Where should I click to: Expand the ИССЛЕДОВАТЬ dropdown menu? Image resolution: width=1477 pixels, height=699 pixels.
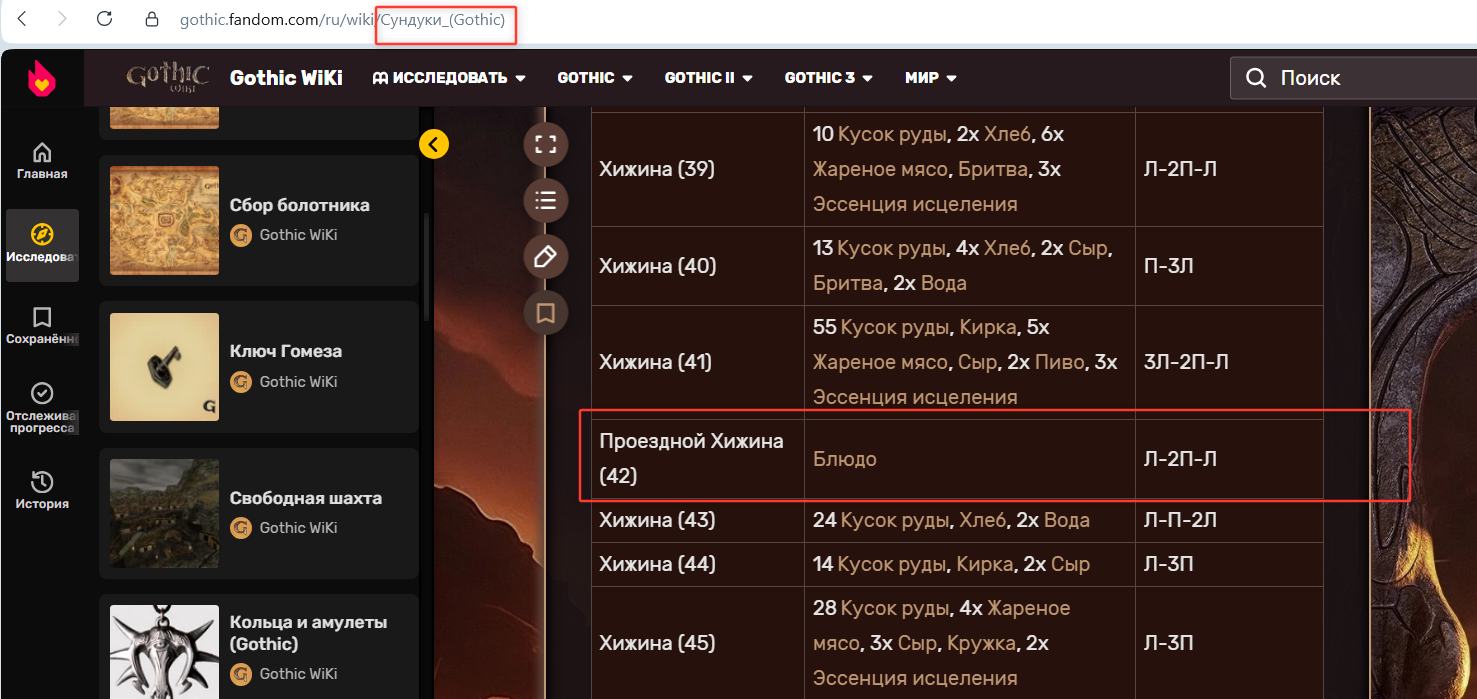pyautogui.click(x=449, y=78)
